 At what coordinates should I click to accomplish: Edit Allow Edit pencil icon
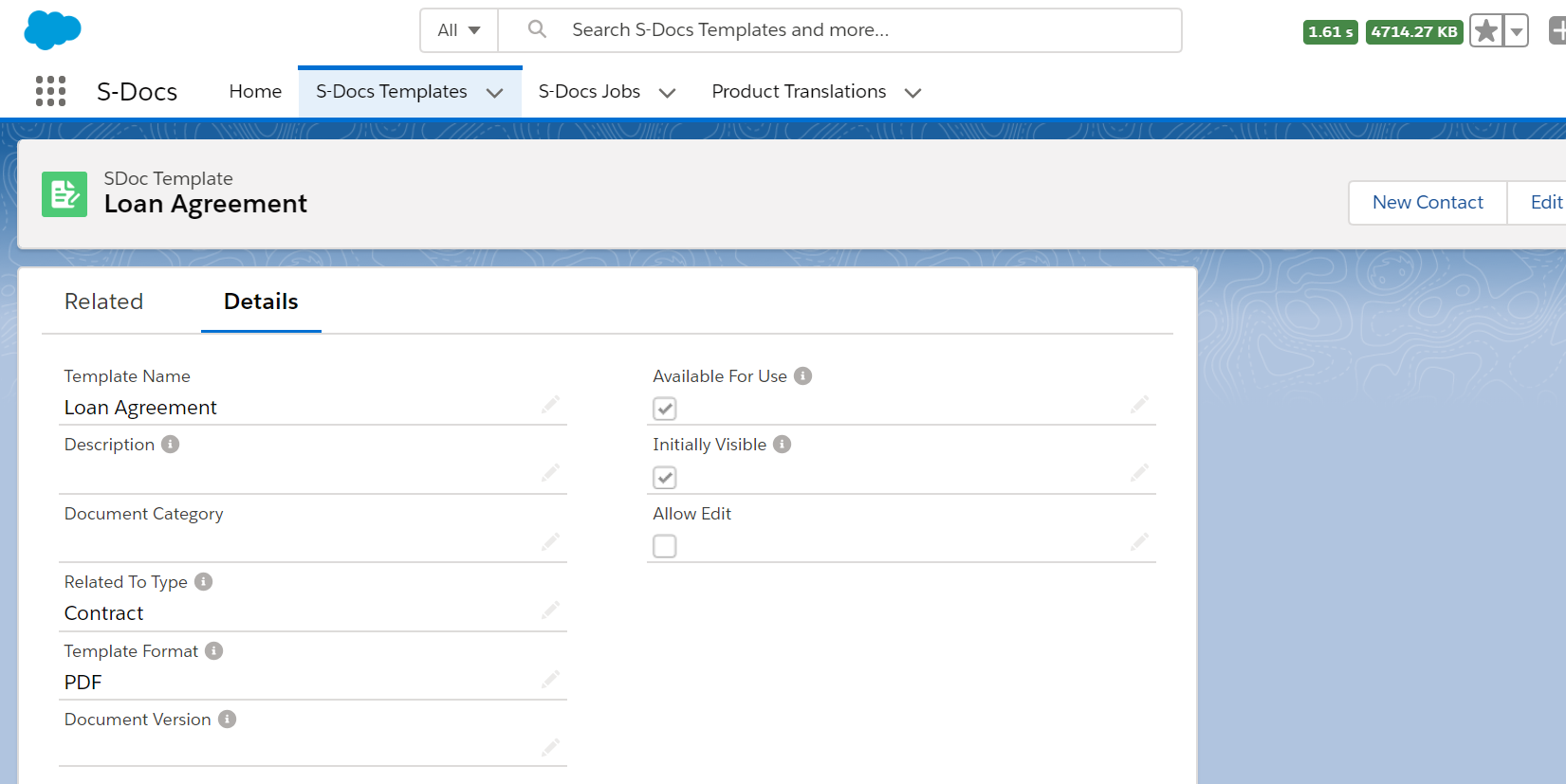[1139, 541]
